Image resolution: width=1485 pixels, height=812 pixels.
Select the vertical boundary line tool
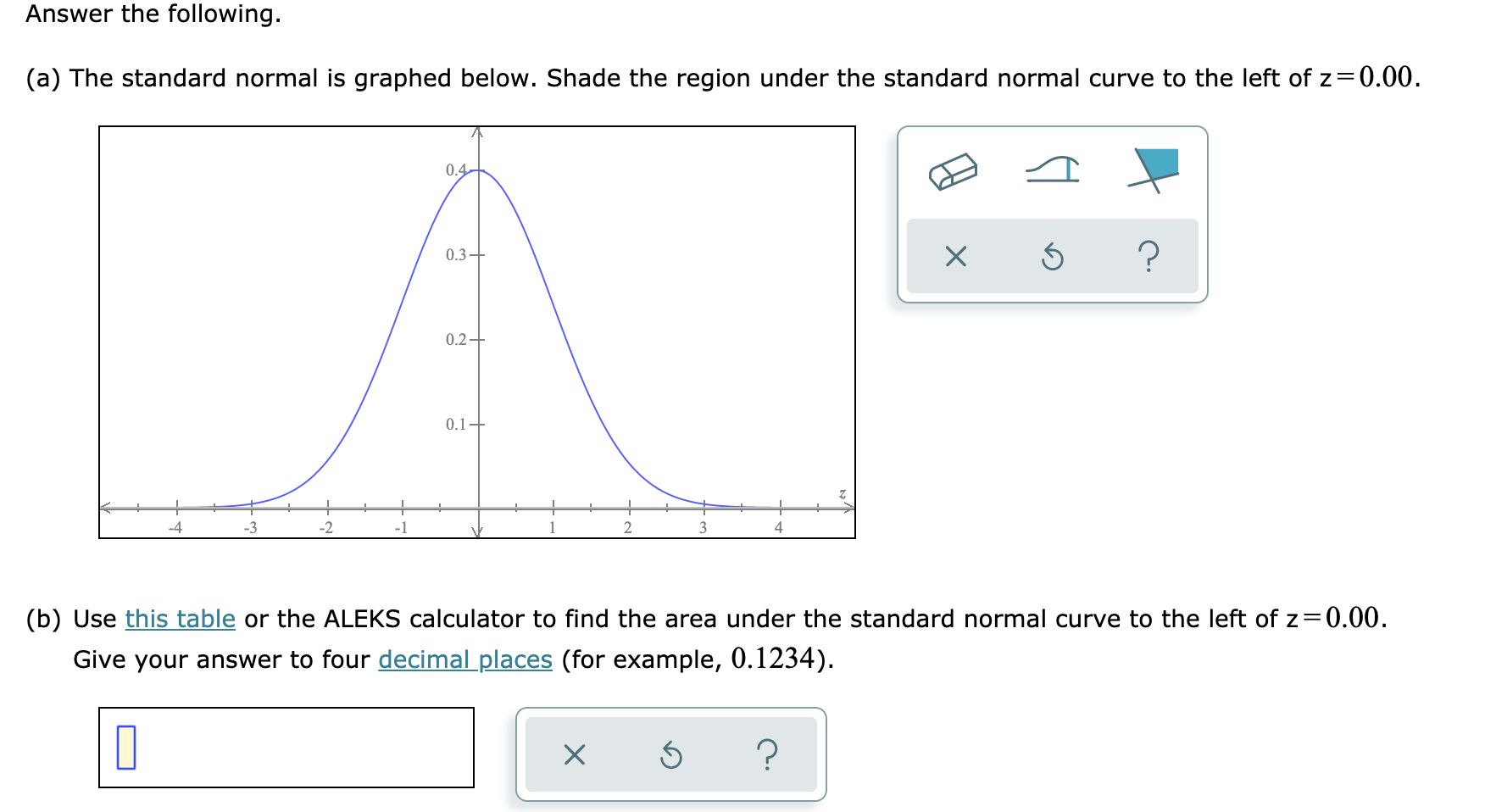(1054, 170)
